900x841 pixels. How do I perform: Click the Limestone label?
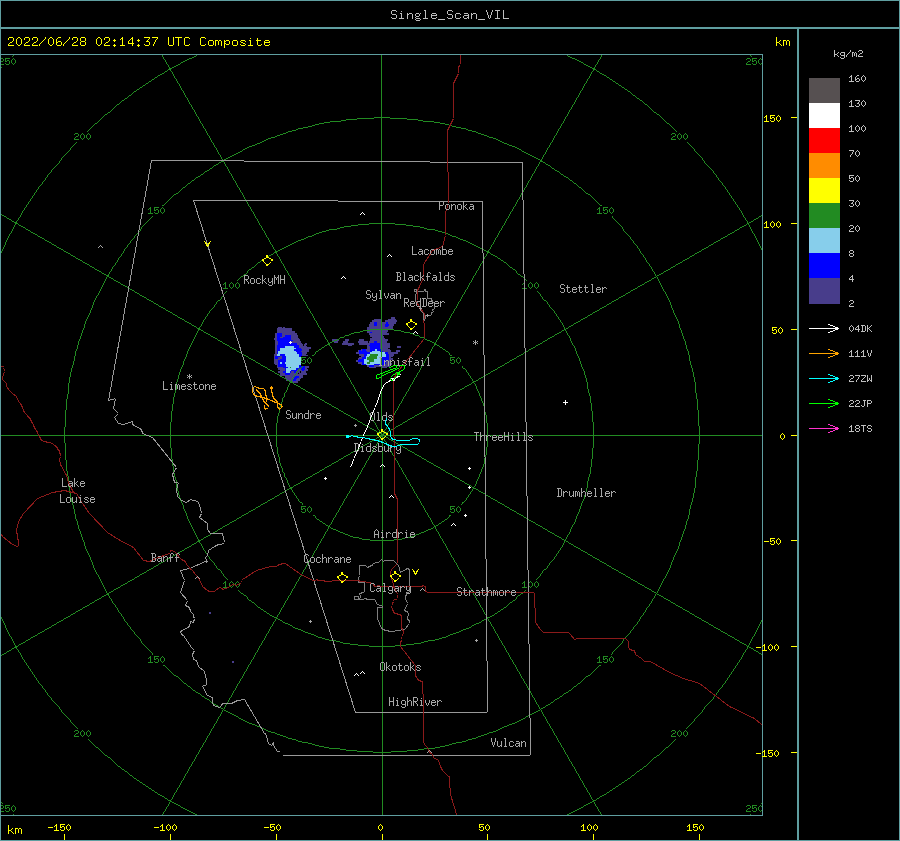(189, 386)
